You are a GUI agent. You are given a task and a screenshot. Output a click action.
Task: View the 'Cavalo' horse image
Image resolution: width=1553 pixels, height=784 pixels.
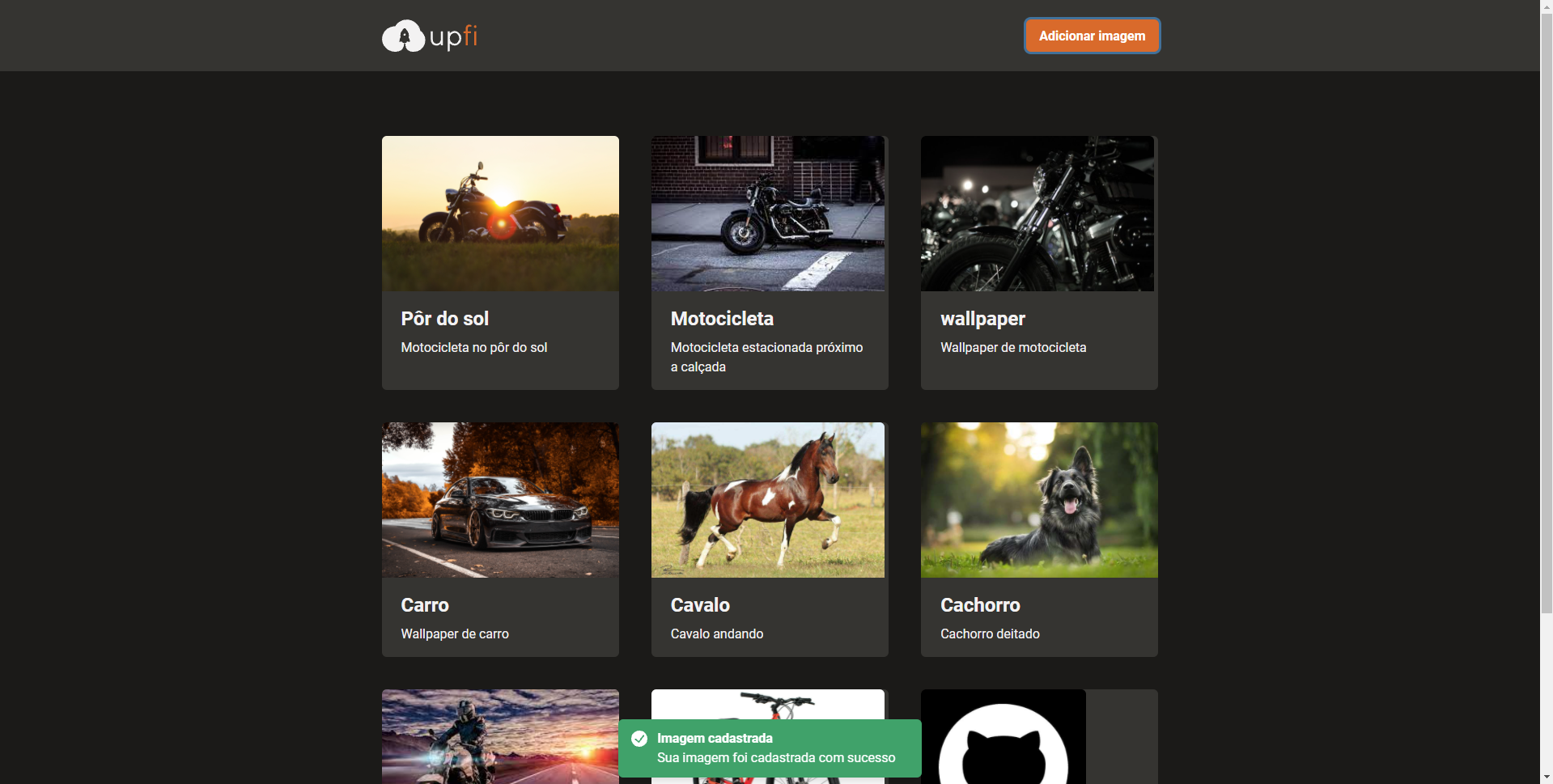pyautogui.click(x=768, y=499)
